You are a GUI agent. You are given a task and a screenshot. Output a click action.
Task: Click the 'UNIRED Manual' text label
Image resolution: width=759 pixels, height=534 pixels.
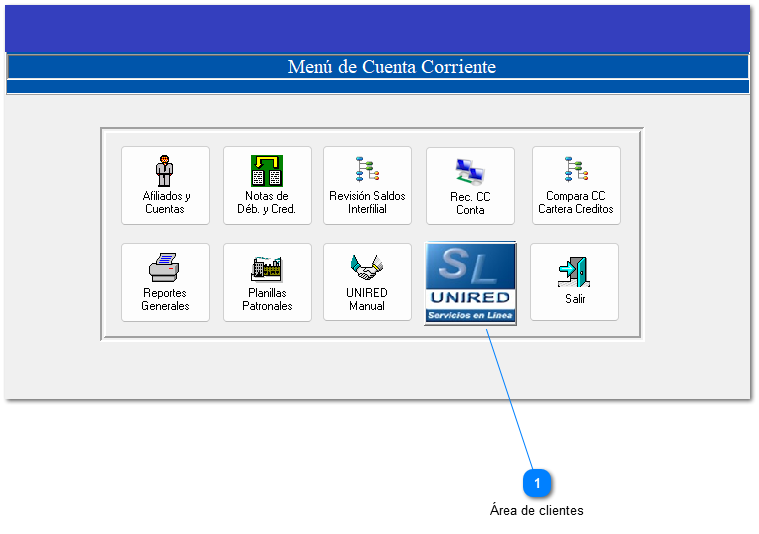coord(367,300)
